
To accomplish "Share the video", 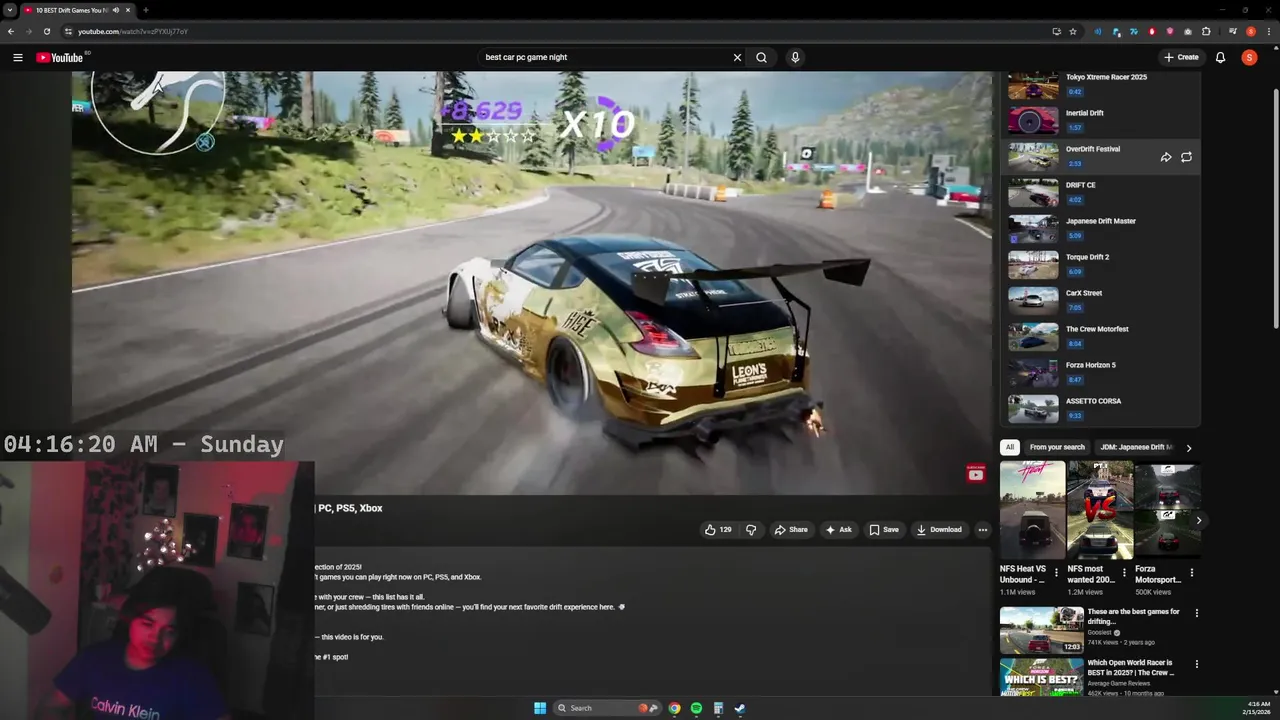I will [x=791, y=530].
